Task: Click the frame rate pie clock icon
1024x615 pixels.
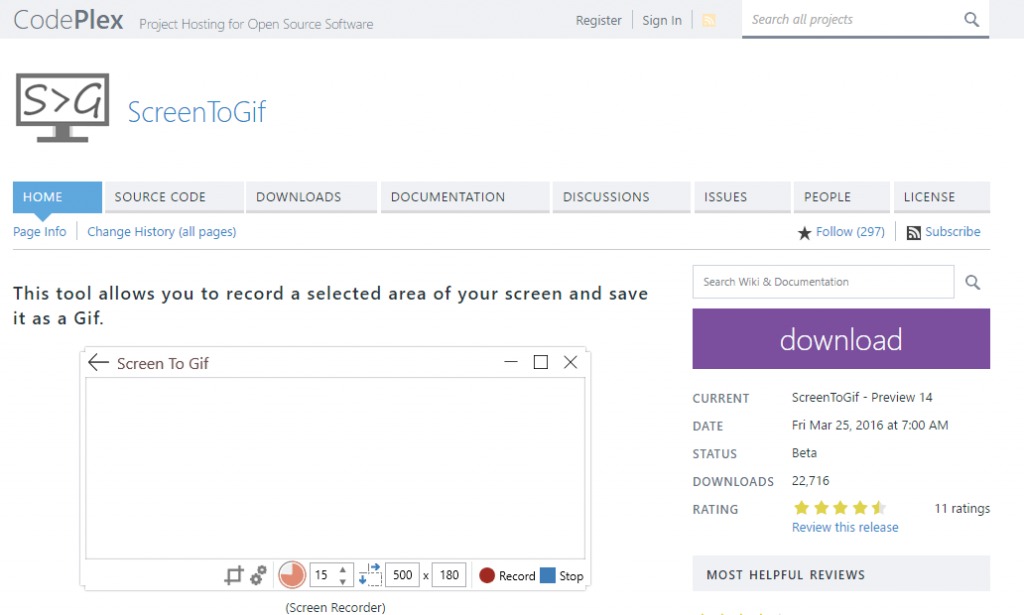Action: click(291, 575)
